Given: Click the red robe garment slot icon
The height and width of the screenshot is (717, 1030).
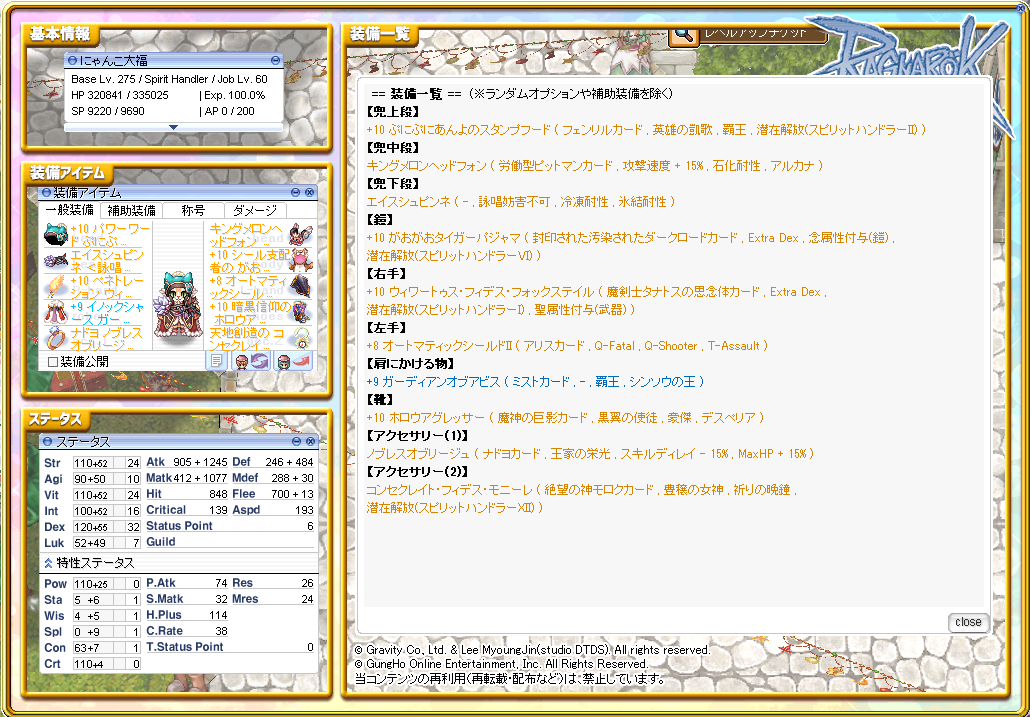Looking at the screenshot, I should pyautogui.click(x=55, y=313).
